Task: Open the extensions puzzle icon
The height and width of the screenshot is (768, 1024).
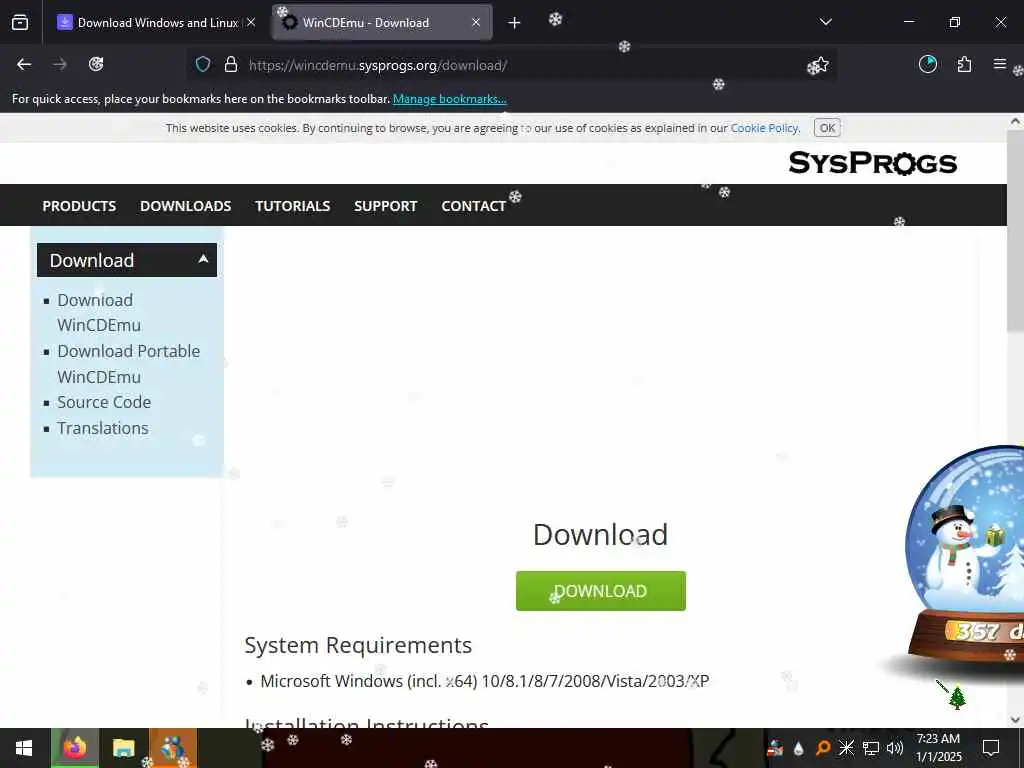Action: click(x=964, y=64)
